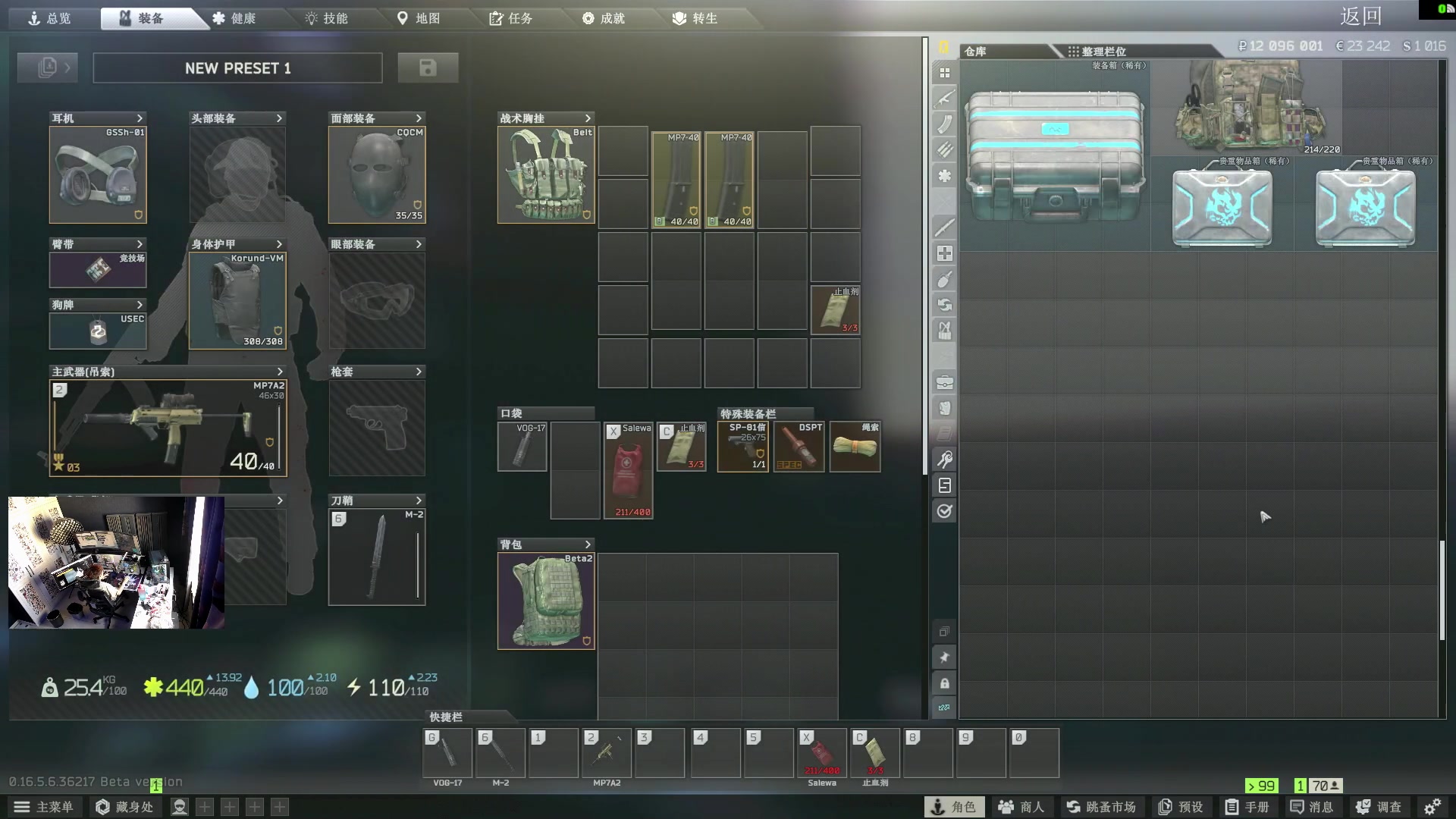
Task: Expand the 背包 backpack slot arrow
Action: tap(588, 544)
